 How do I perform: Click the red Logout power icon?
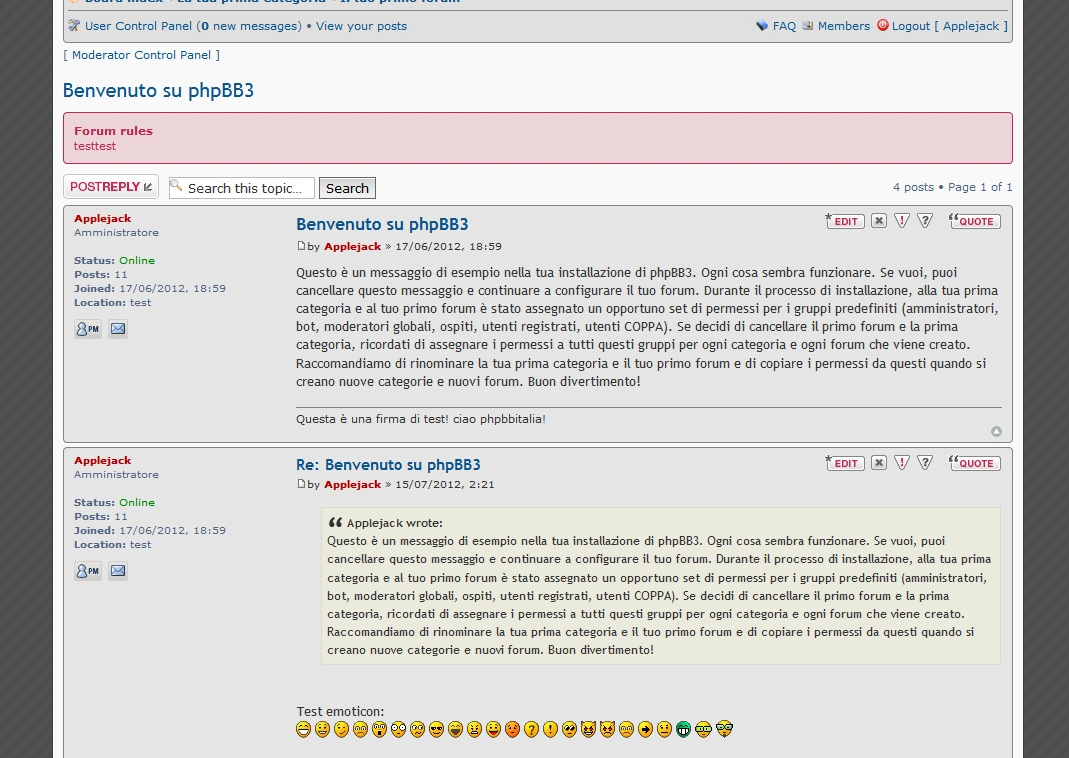(x=882, y=25)
